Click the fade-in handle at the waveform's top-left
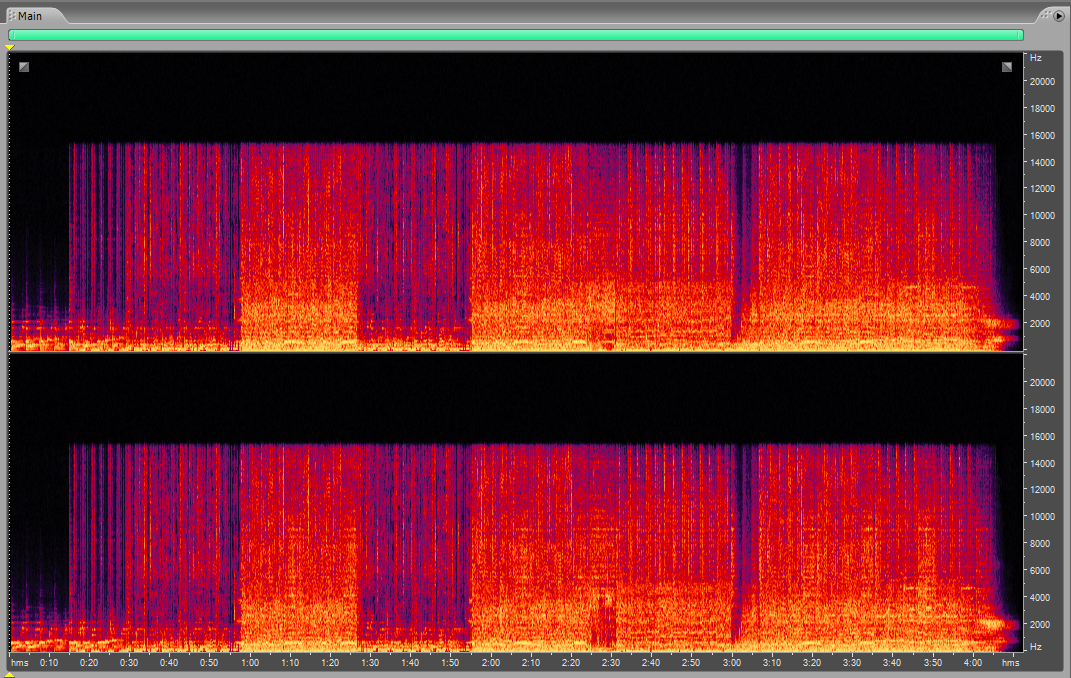1071x678 pixels. [x=24, y=67]
